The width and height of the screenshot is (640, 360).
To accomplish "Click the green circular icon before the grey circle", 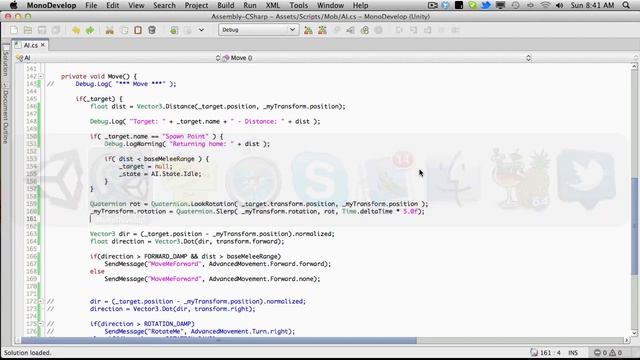I will [364, 30].
